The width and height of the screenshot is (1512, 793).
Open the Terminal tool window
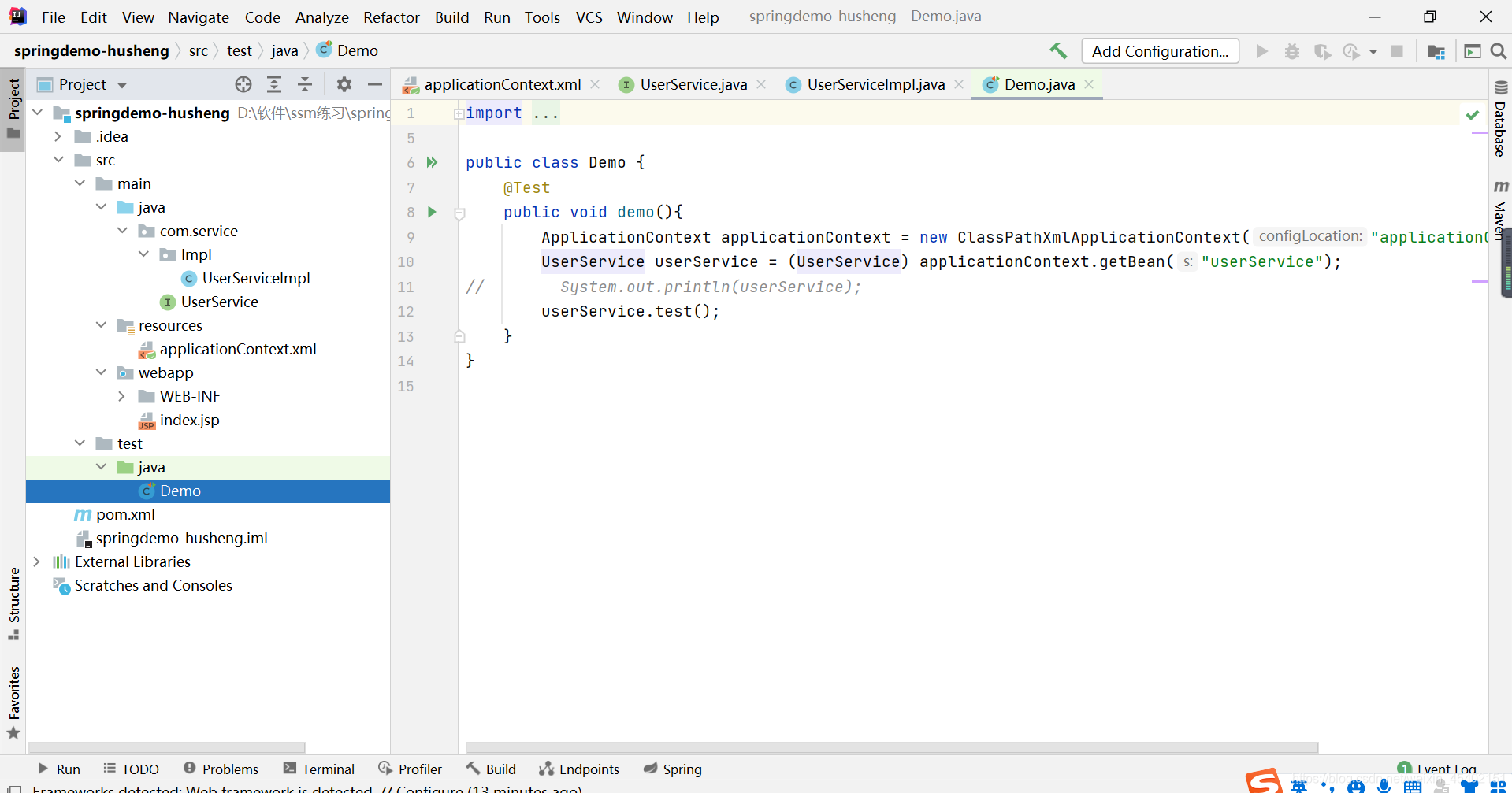[319, 769]
